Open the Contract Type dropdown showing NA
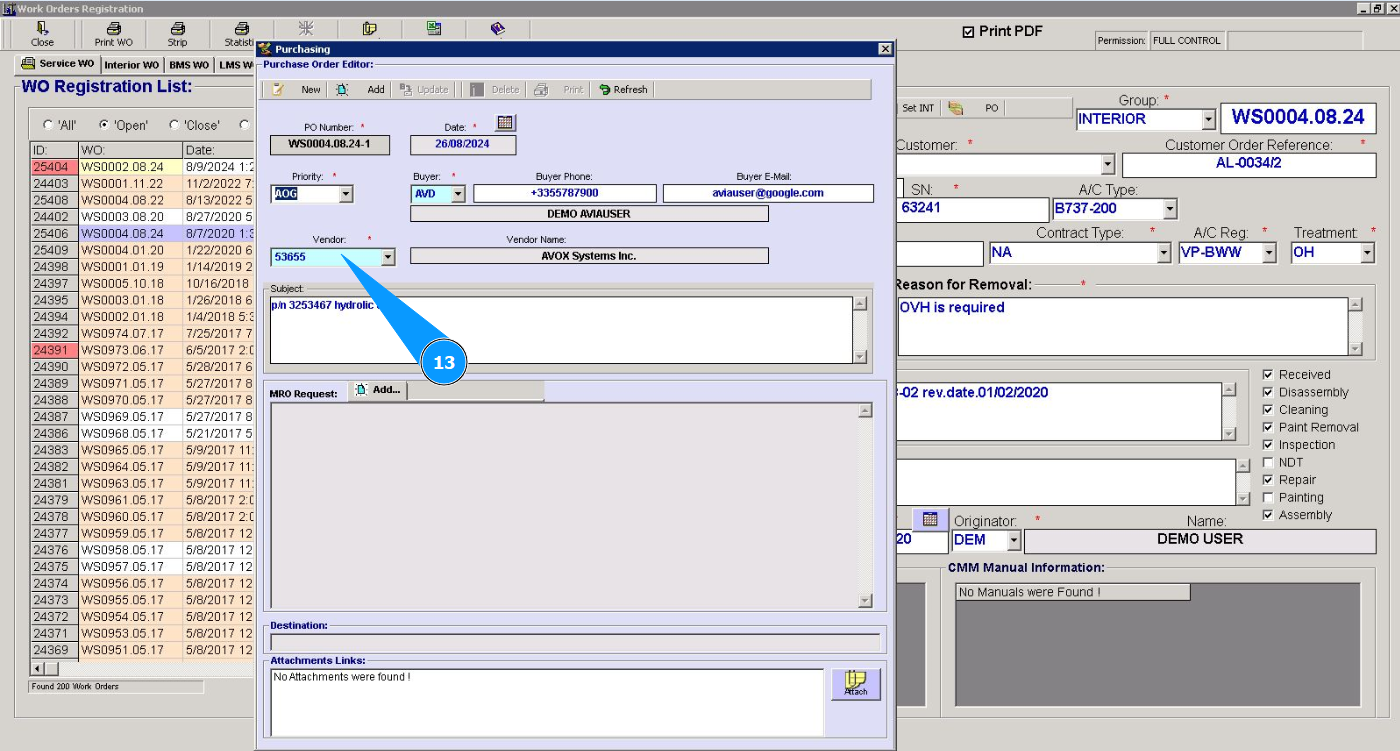This screenshot has width=1400, height=751. 1163,253
